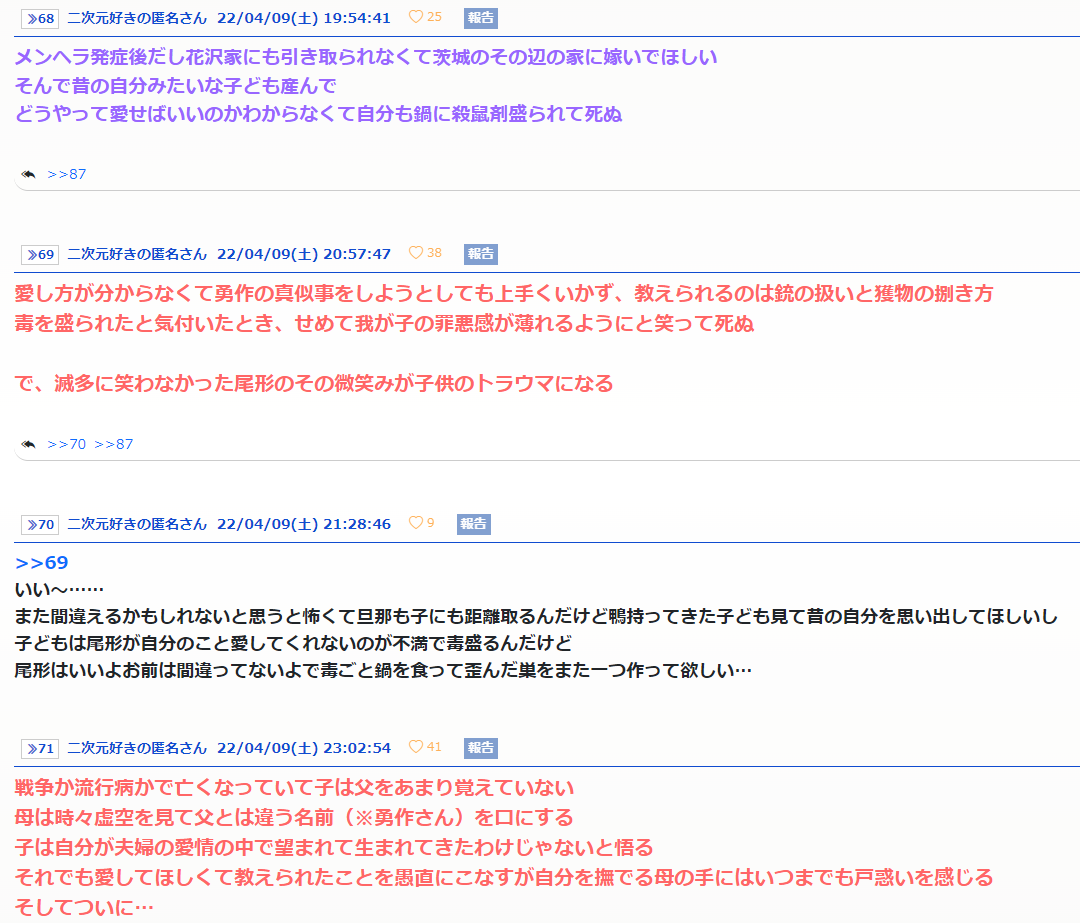1080x923 pixels.
Task: Report post 68 using the 報告 button
Action: click(480, 18)
